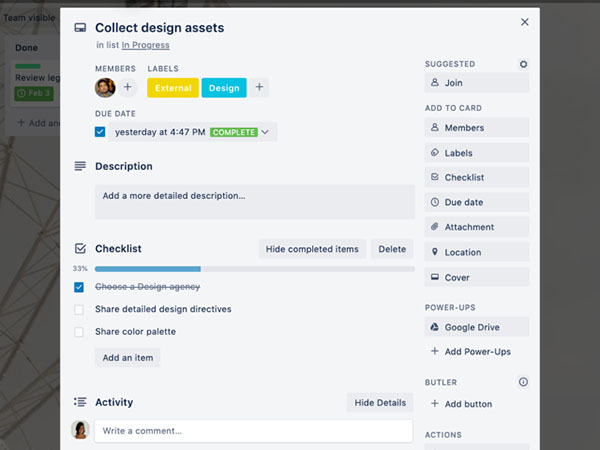Open the Suggested settings gear icon
The image size is (600, 450).
tap(523, 64)
